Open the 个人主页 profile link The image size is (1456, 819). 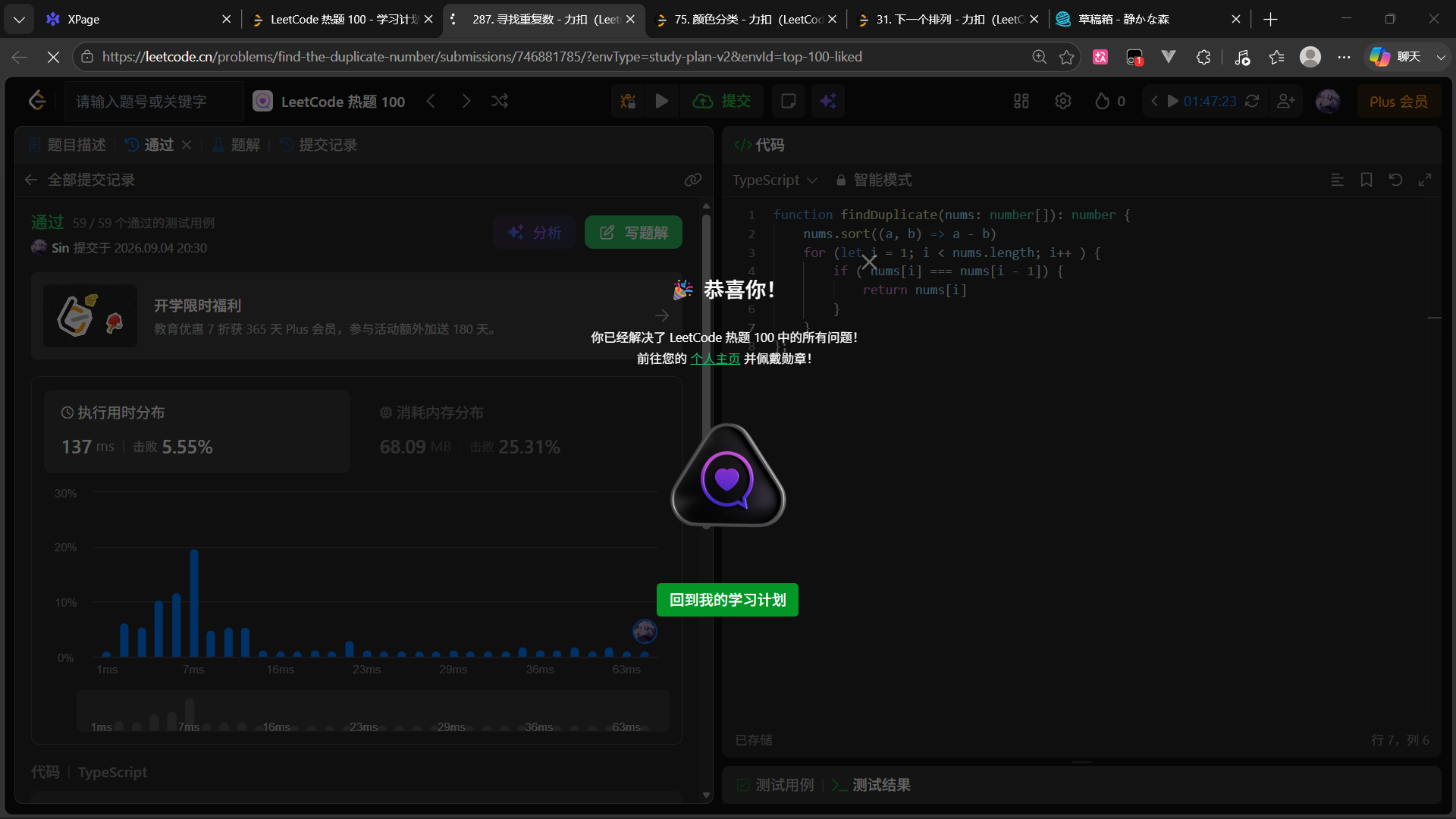tap(715, 359)
